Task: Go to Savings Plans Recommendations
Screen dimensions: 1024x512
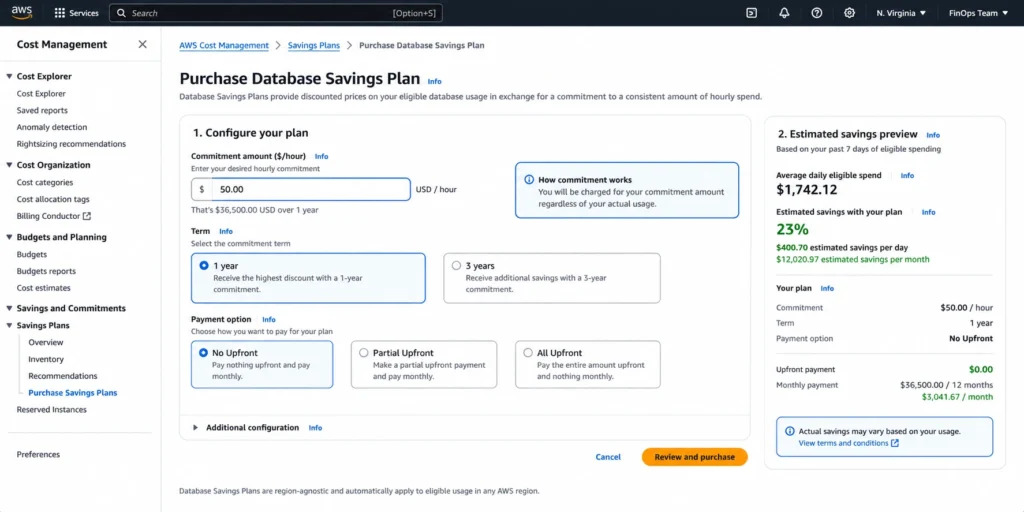Action: (63, 376)
